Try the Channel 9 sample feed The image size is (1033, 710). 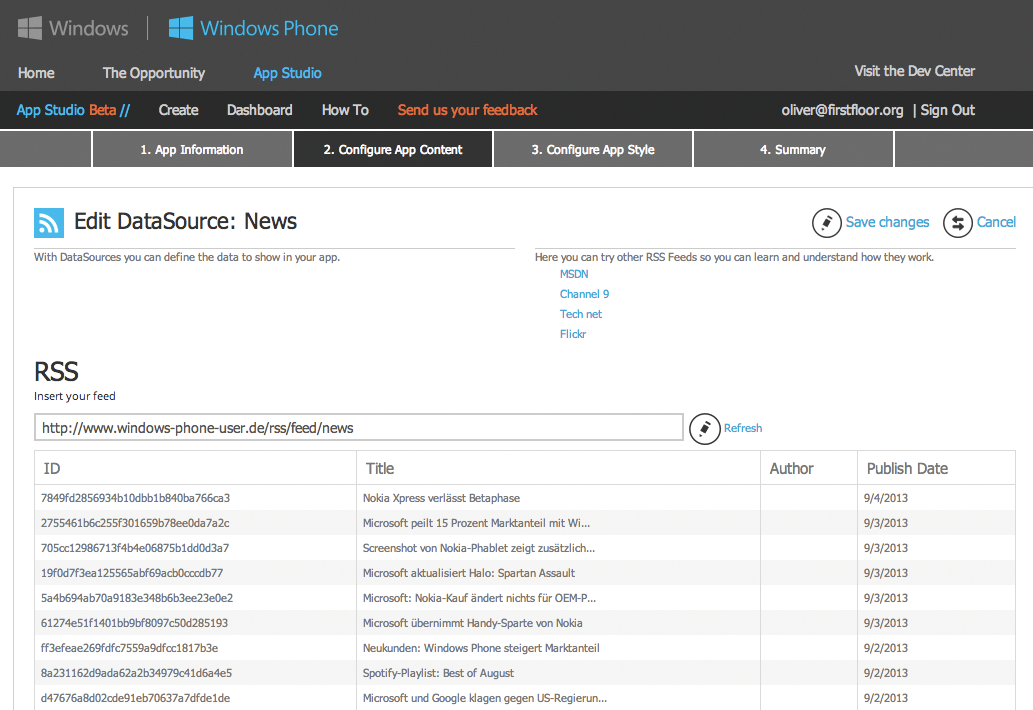click(584, 294)
